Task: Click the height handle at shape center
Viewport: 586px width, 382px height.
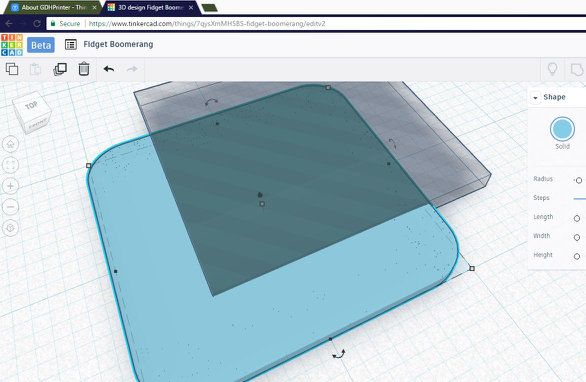Action: click(262, 204)
